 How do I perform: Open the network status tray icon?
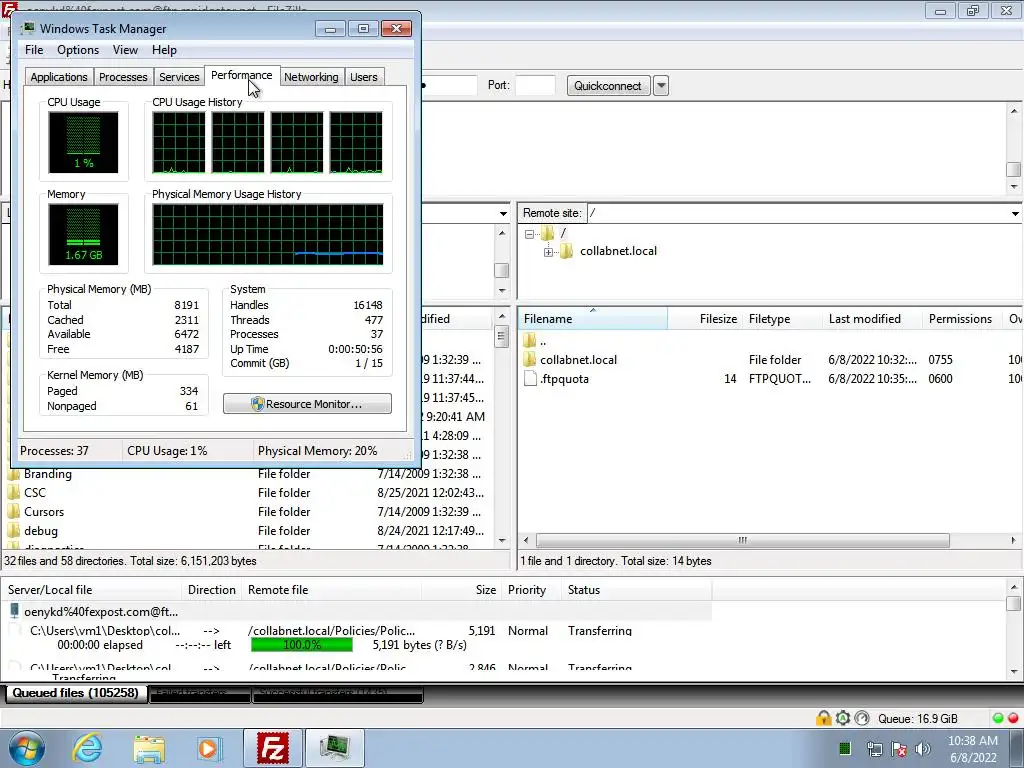(874, 748)
